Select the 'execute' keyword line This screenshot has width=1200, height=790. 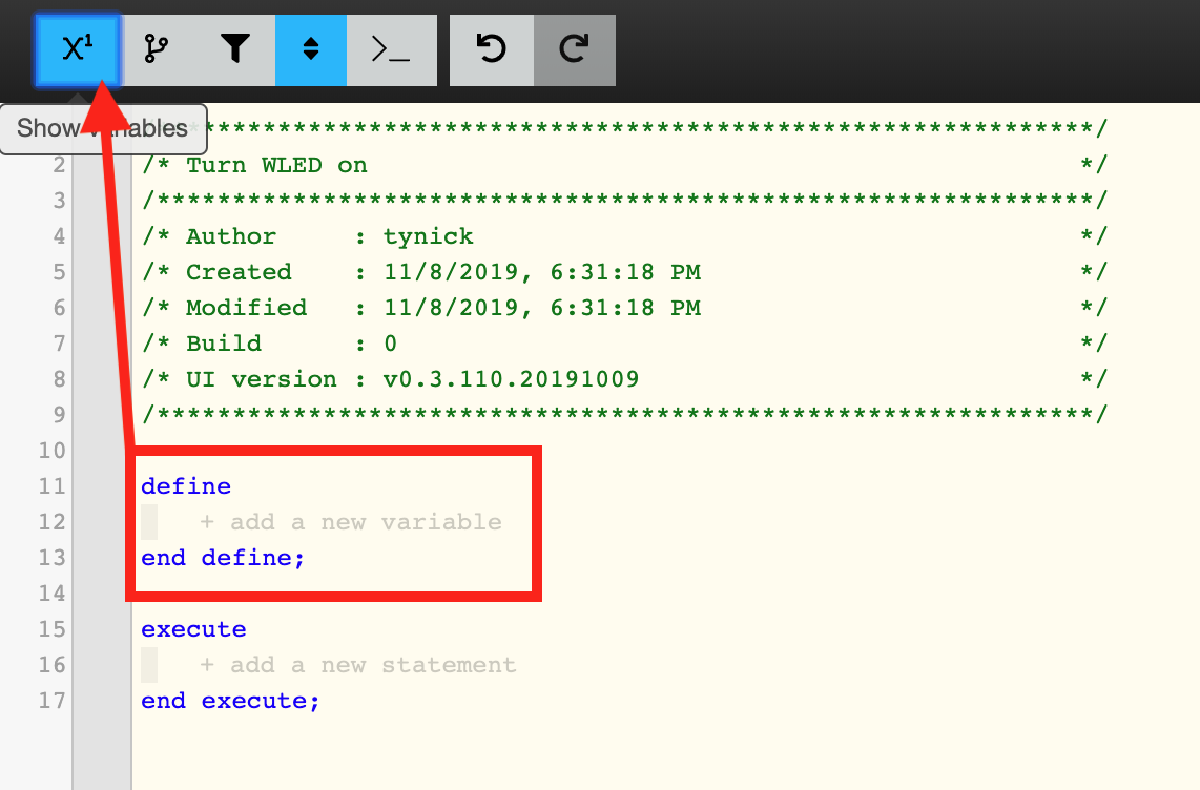coord(193,629)
